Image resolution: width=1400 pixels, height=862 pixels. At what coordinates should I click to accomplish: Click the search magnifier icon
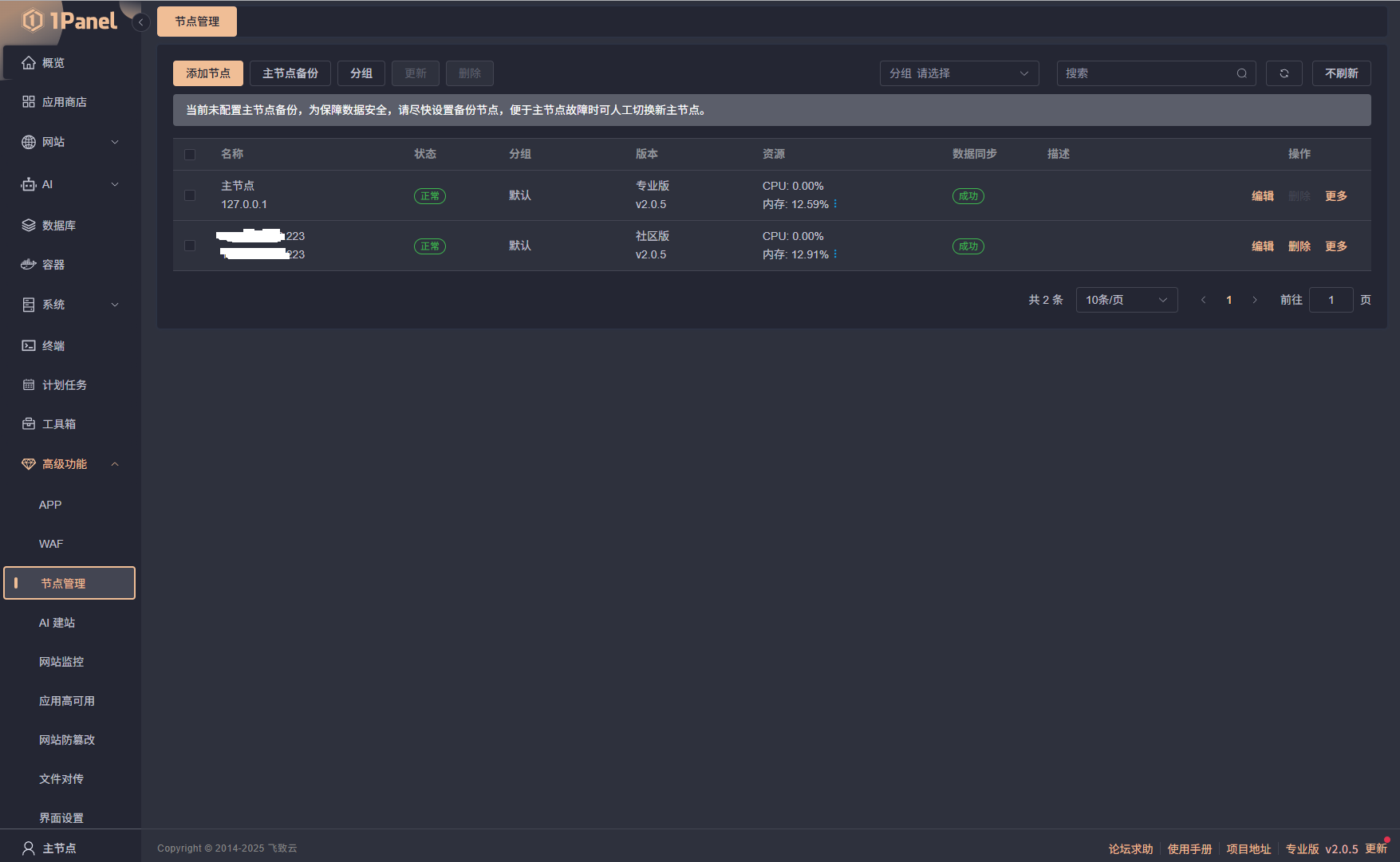coord(1241,73)
